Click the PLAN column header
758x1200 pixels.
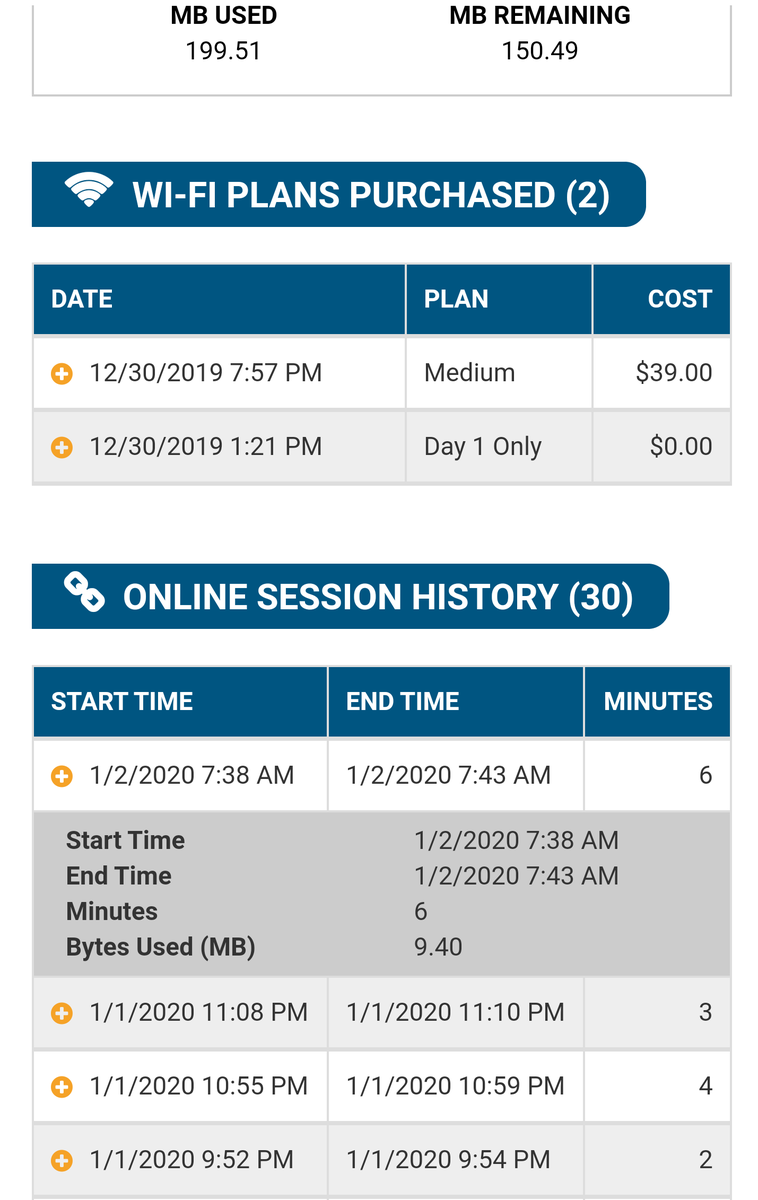(x=499, y=299)
